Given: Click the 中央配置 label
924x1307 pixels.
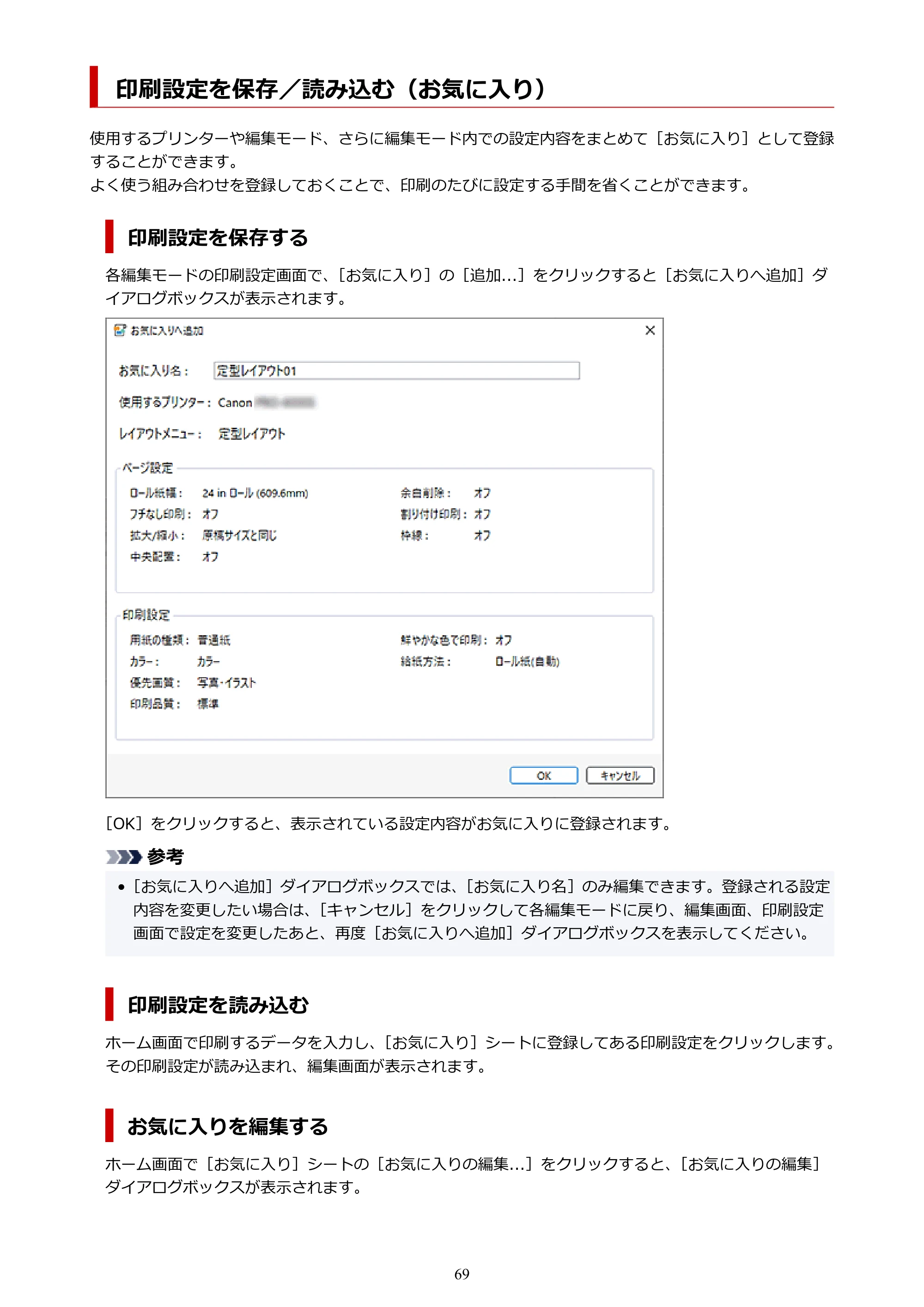Looking at the screenshot, I should pos(155,557).
